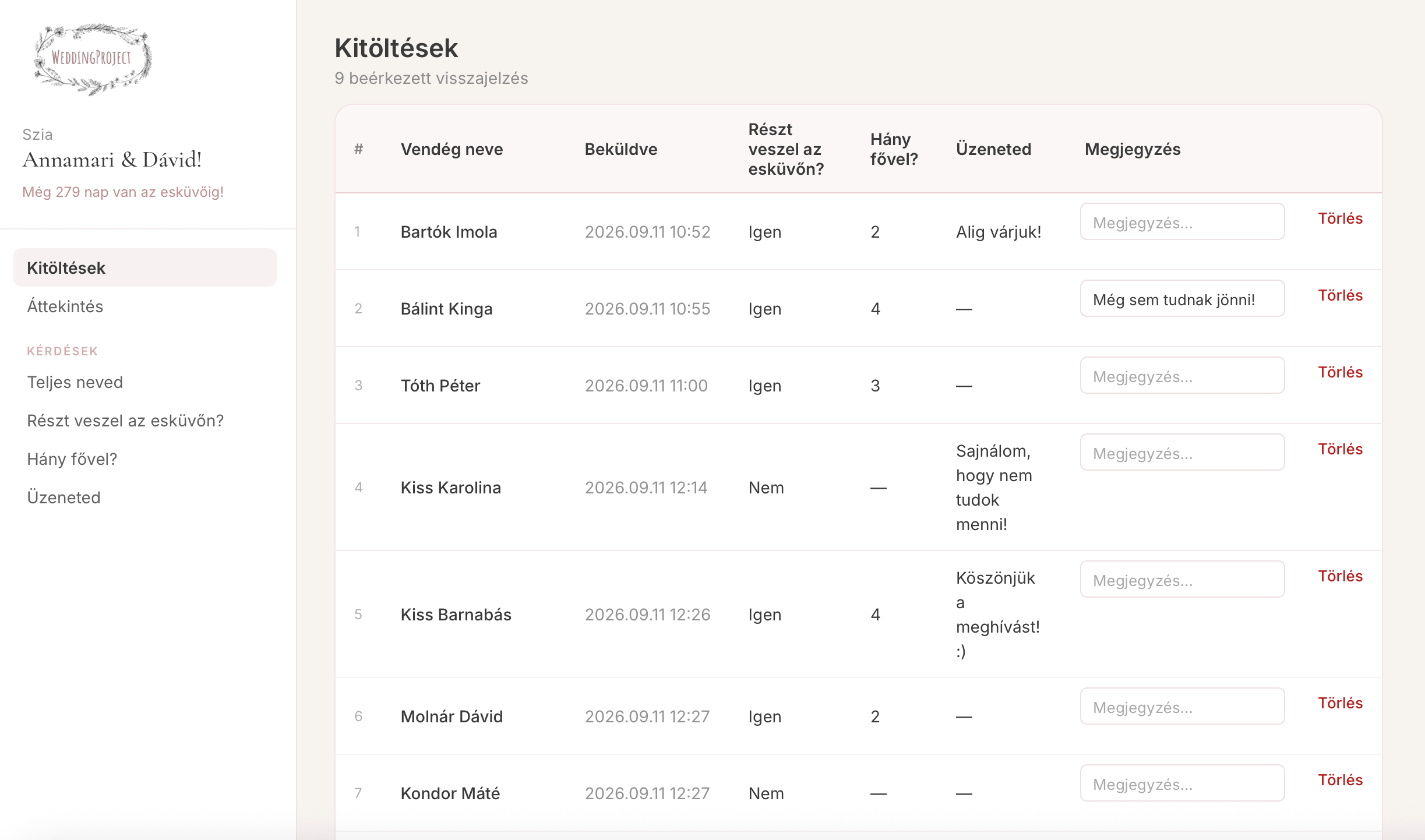Open the 'Hány fővel?' sidebar question
The image size is (1425, 840).
tap(72, 459)
